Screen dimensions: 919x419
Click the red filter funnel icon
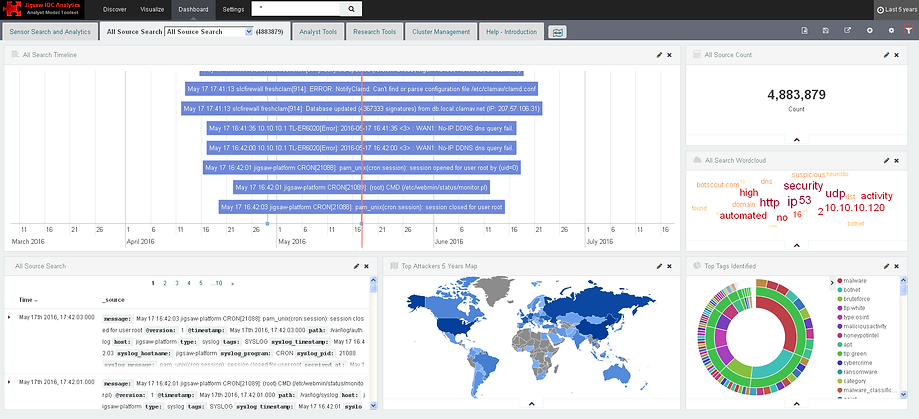908,30
